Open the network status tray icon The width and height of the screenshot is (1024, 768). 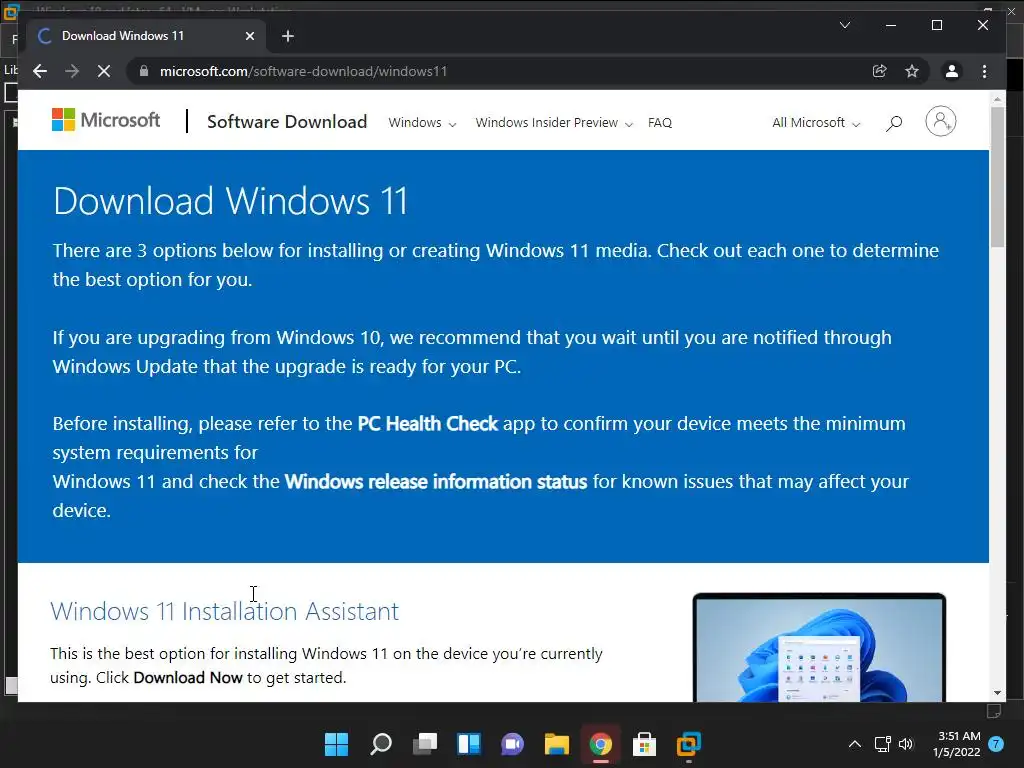tap(882, 744)
